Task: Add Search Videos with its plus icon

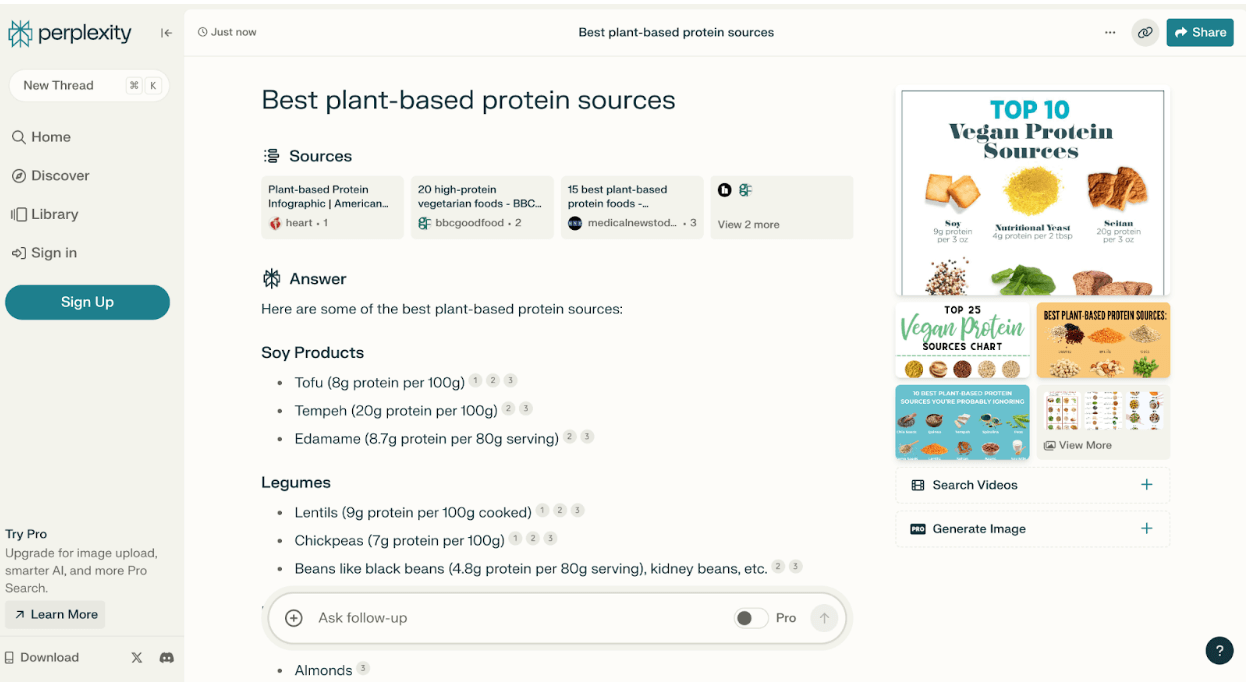Action: 1146,485
